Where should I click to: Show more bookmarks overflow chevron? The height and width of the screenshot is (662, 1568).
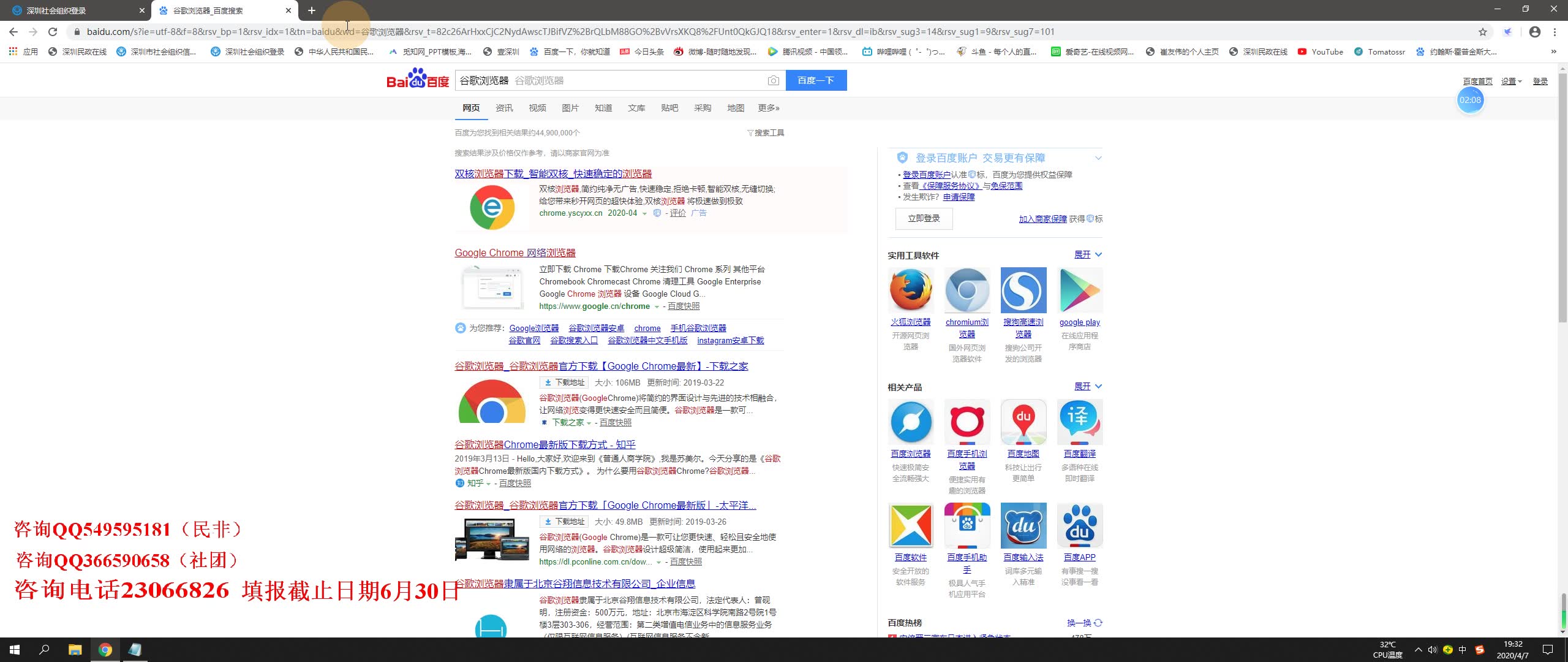(x=1553, y=51)
